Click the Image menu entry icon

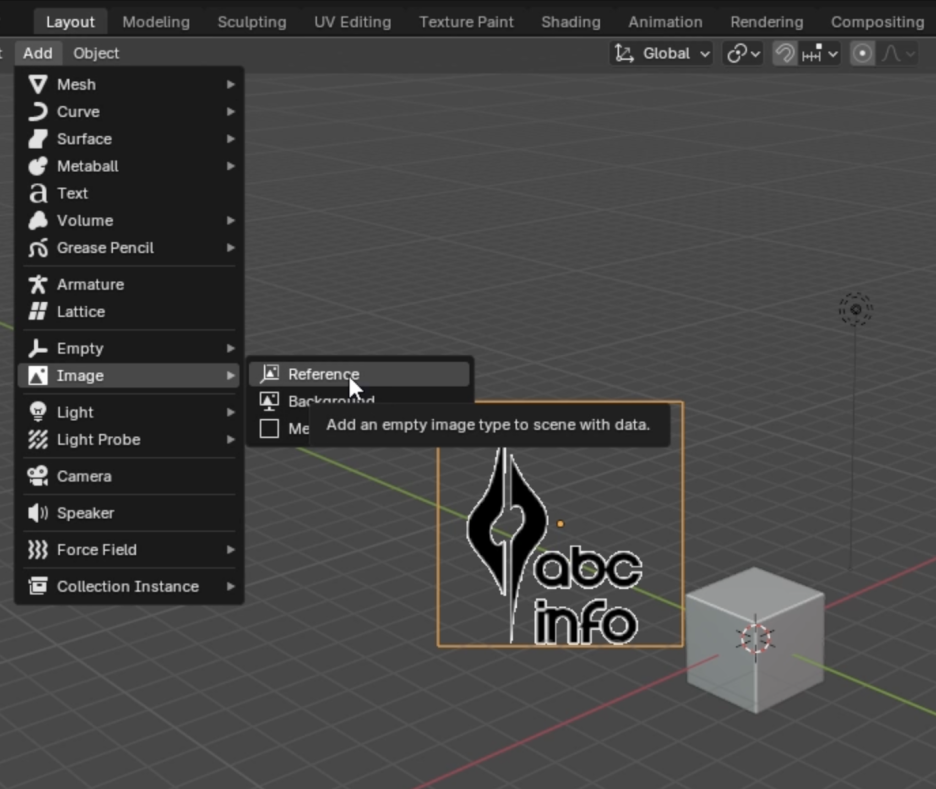click(38, 376)
